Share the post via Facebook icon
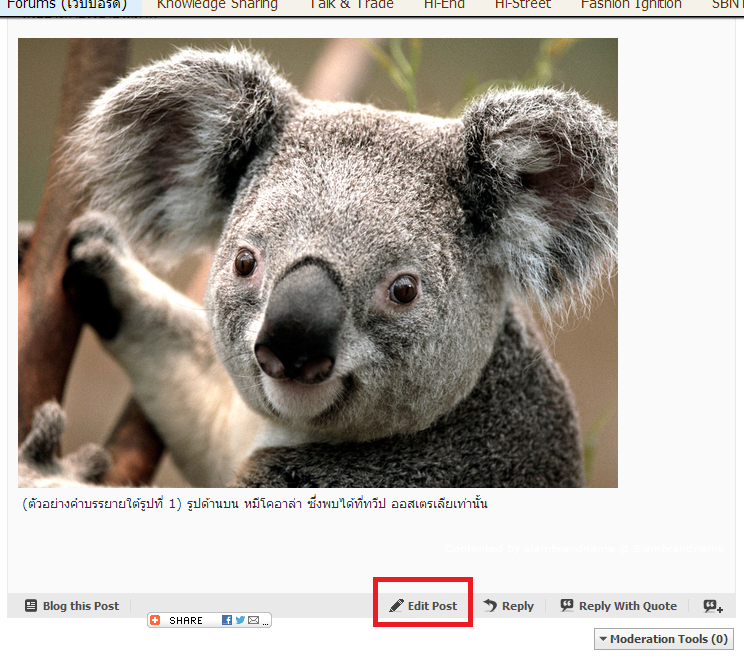The height and width of the screenshot is (663, 744). tap(227, 621)
